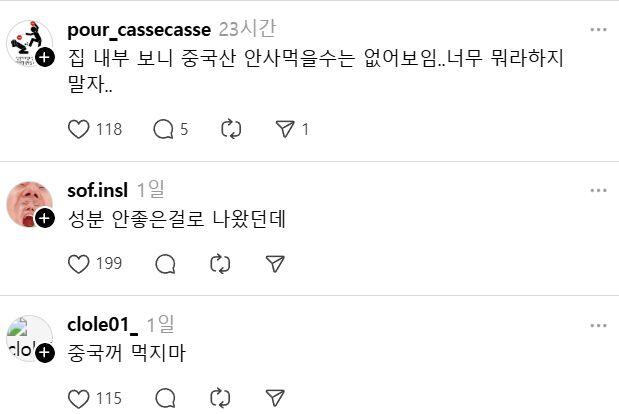The width and height of the screenshot is (619, 414).
Task: Follow pour_cassecasse via avatar plus badge
Action: [x=45, y=58]
